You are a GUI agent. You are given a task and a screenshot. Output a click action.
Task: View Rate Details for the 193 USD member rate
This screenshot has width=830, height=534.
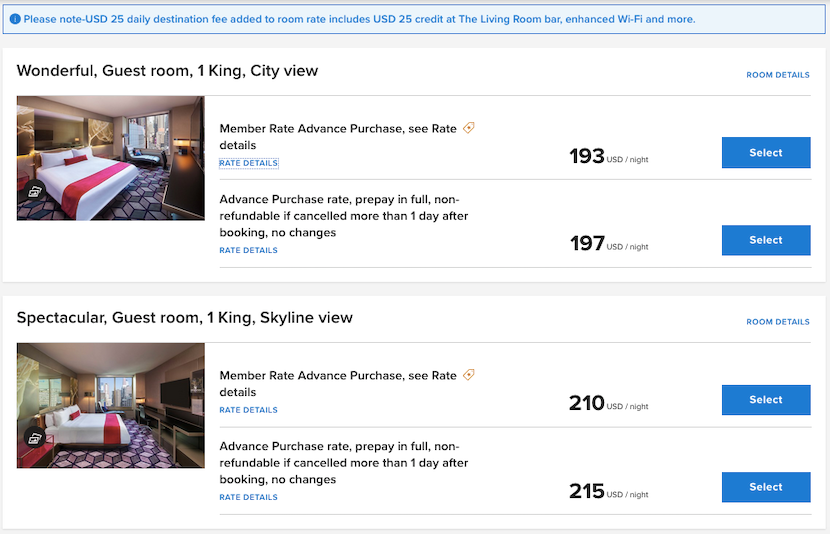click(248, 163)
